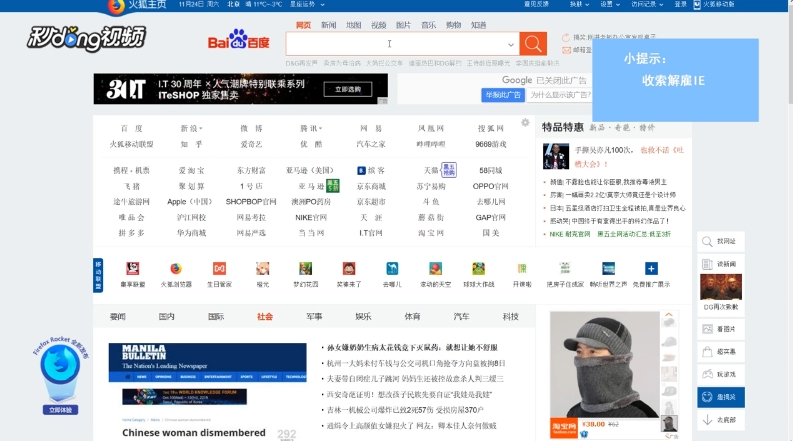Click the Firefox logo in the top bar

click(116, 6)
